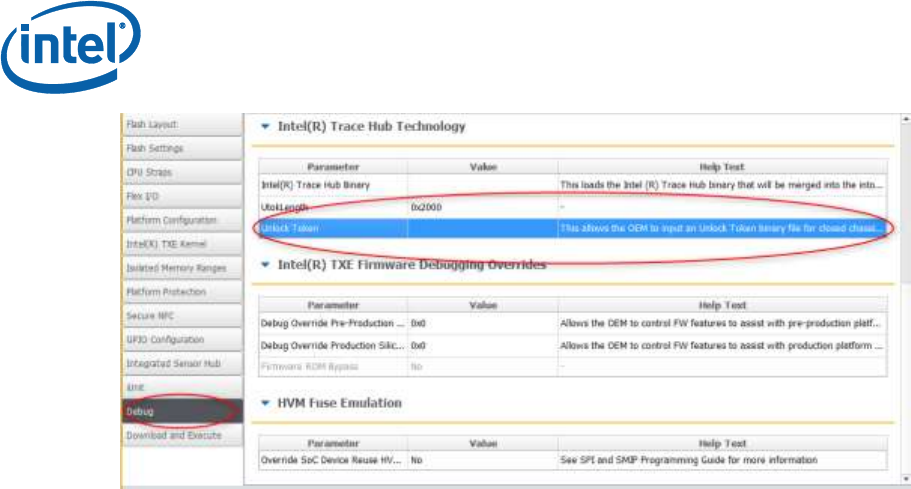Collapse the HVM Fuse Emulation section
Image resolution: width=911 pixels, height=489 pixels.
pos(266,402)
